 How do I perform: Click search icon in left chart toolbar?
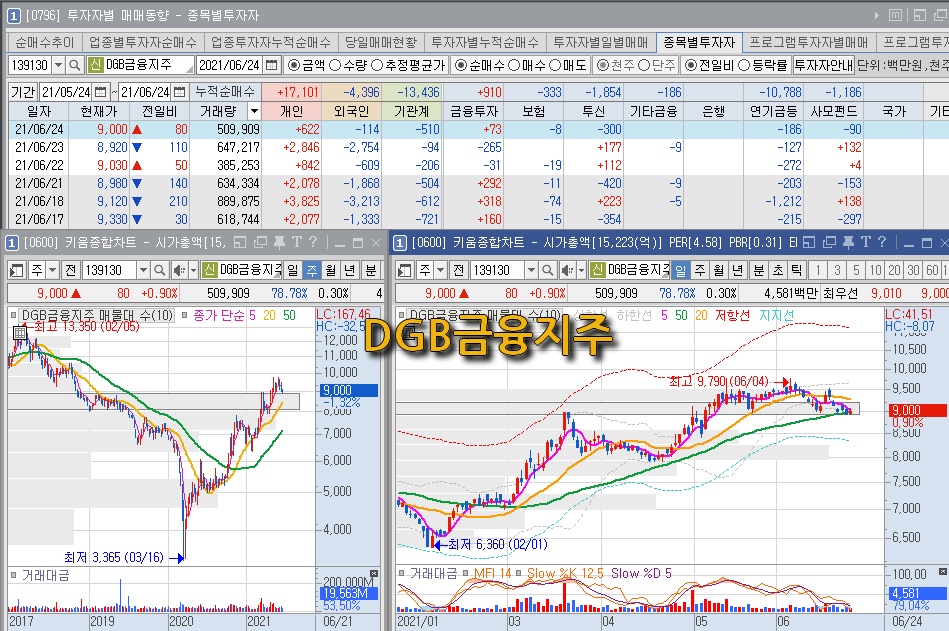pos(159,270)
